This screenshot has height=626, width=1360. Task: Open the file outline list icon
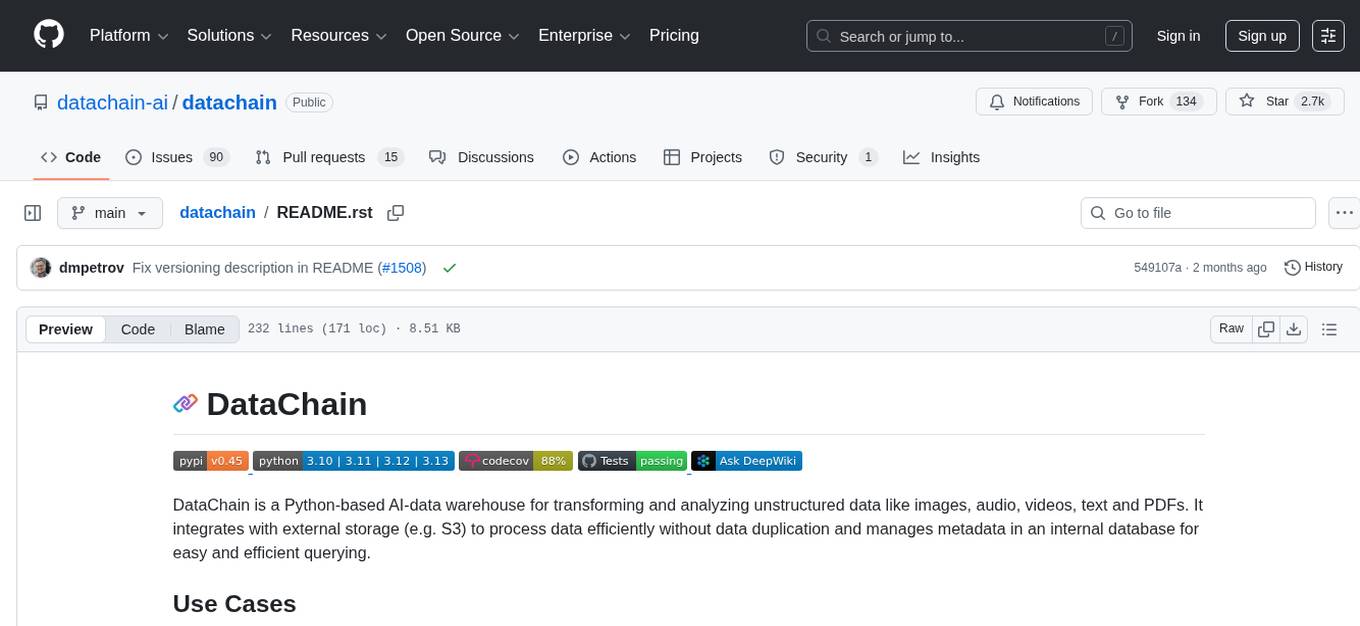[x=1330, y=328]
